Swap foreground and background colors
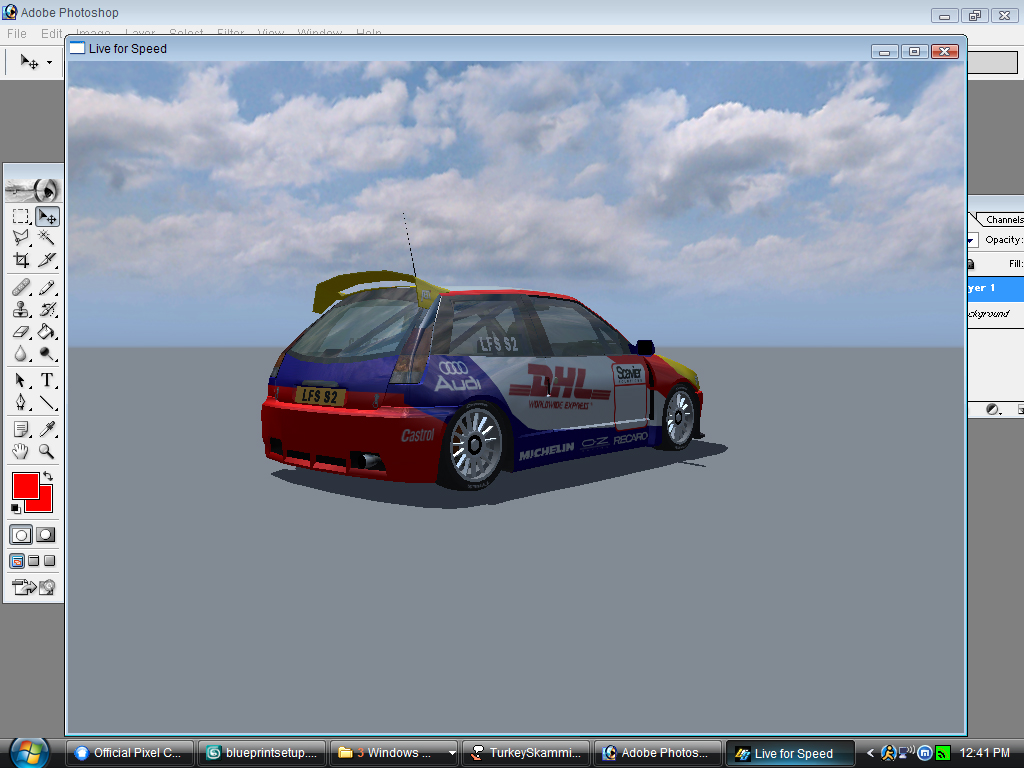Viewport: 1024px width, 768px height. [48, 476]
